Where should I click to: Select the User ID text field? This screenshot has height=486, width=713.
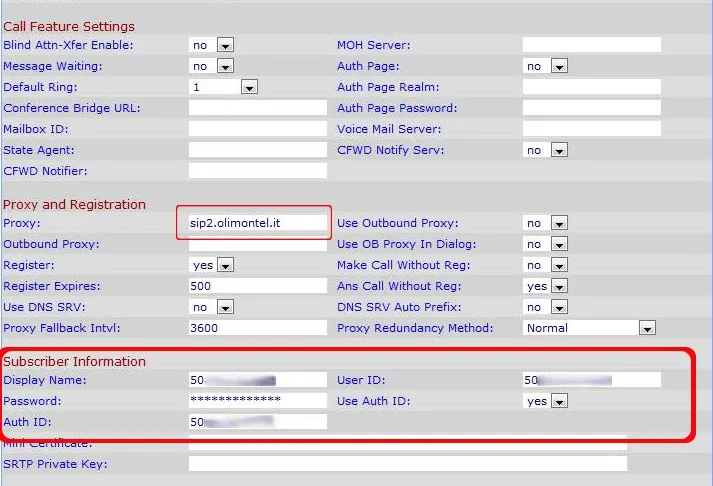(591, 379)
